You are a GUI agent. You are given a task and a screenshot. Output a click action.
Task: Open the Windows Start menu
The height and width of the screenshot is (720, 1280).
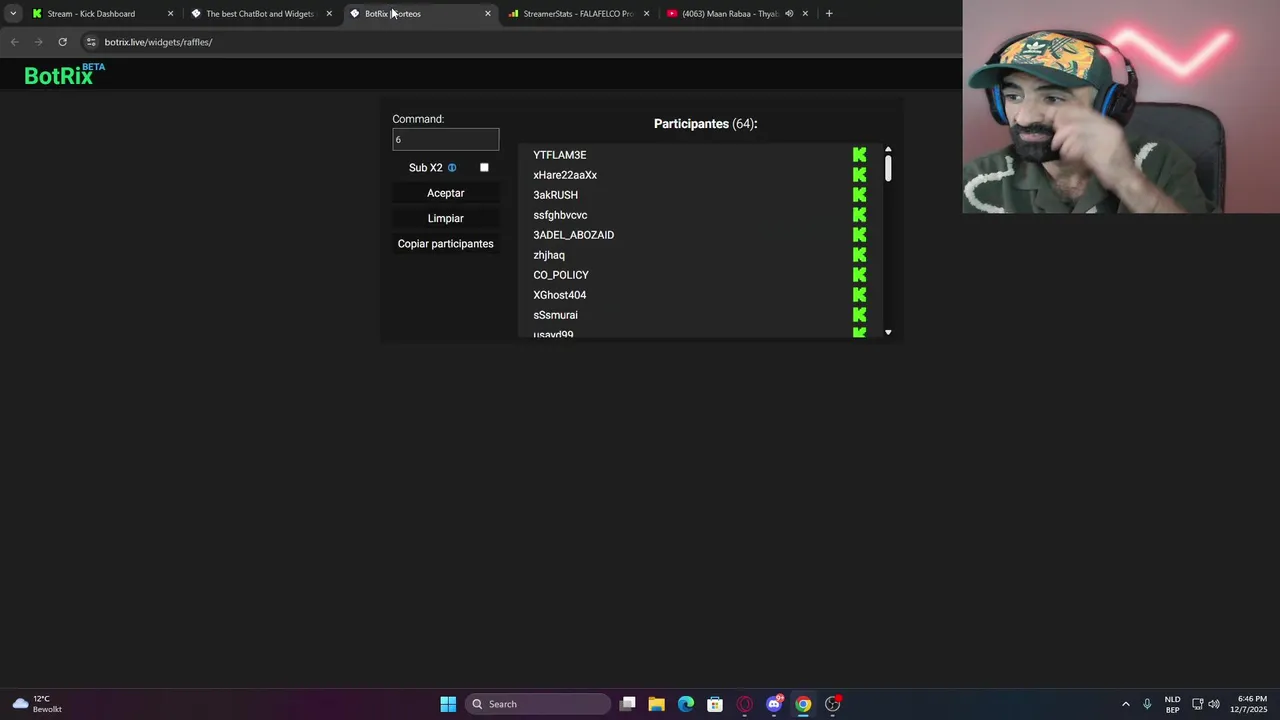pyautogui.click(x=448, y=704)
